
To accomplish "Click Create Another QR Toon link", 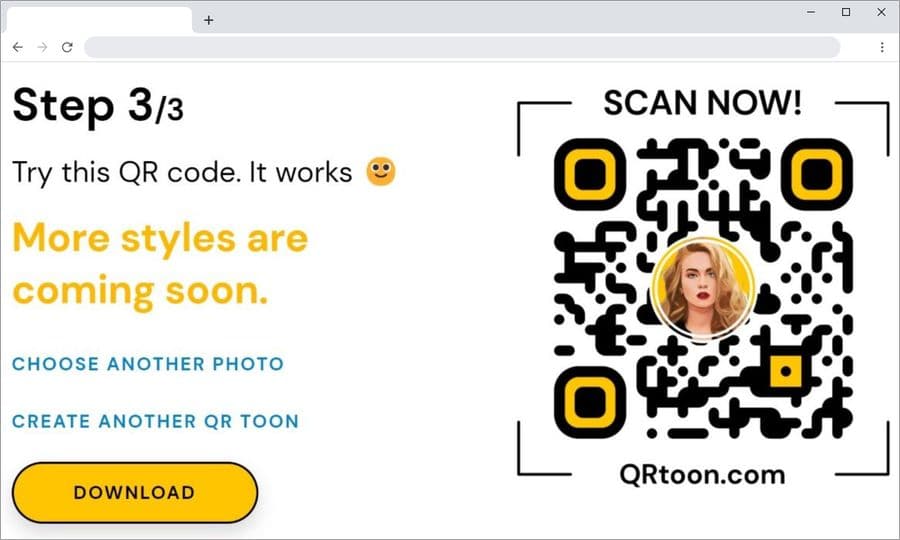I will pyautogui.click(x=156, y=421).
